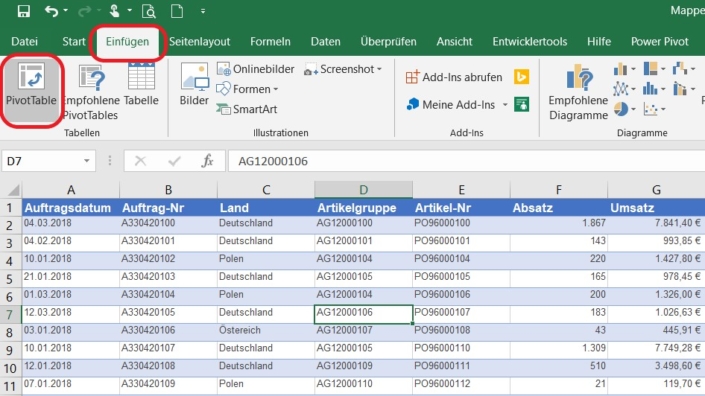Click the redo arrow icon

tap(84, 11)
